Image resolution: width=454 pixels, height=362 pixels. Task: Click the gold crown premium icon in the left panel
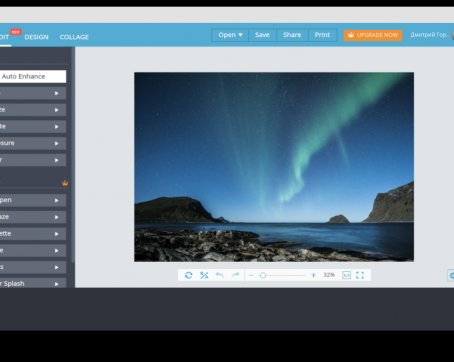pyautogui.click(x=65, y=183)
